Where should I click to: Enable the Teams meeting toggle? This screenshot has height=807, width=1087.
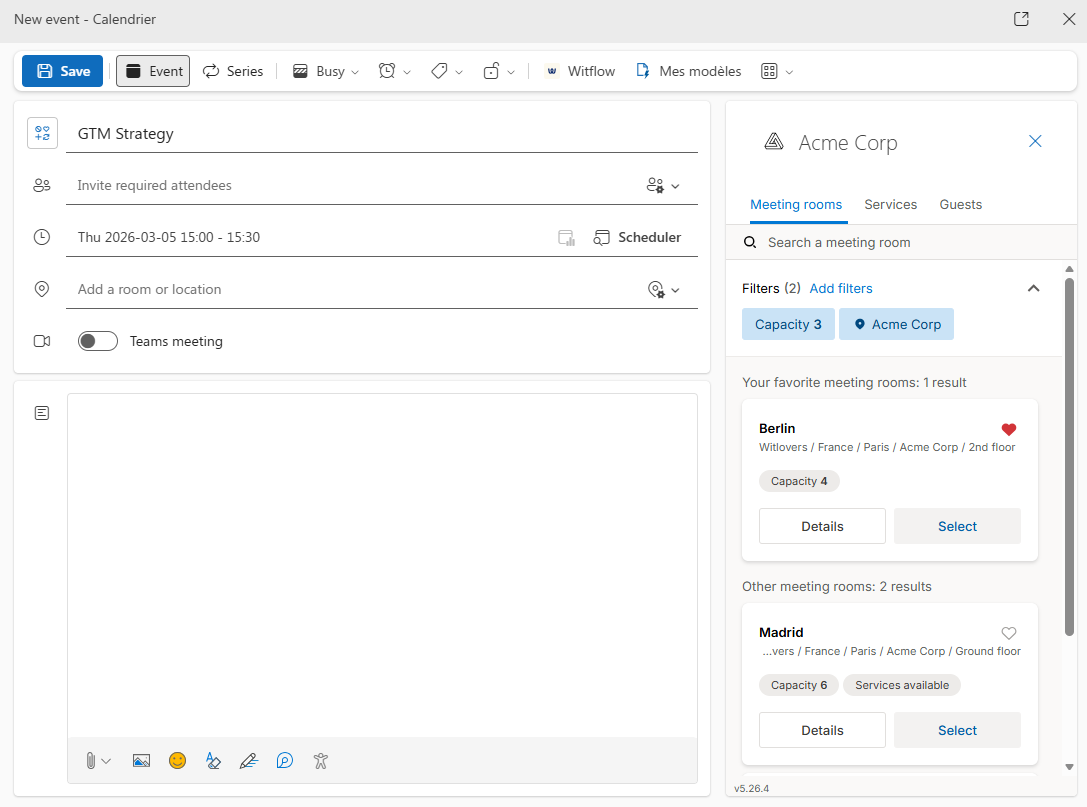click(x=97, y=341)
